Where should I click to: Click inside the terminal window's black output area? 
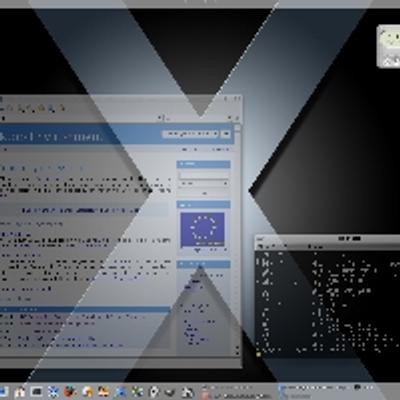point(327,303)
